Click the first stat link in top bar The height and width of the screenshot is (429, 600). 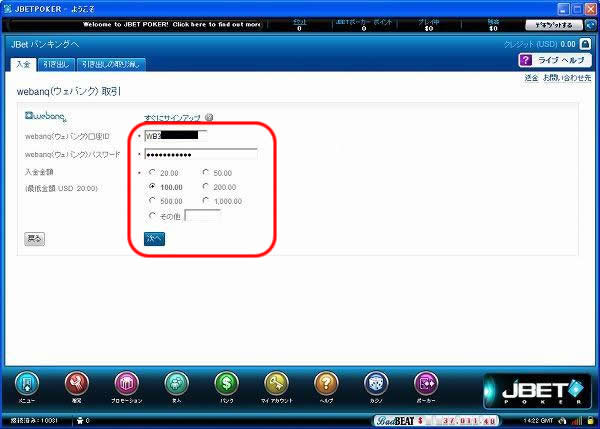[300, 22]
